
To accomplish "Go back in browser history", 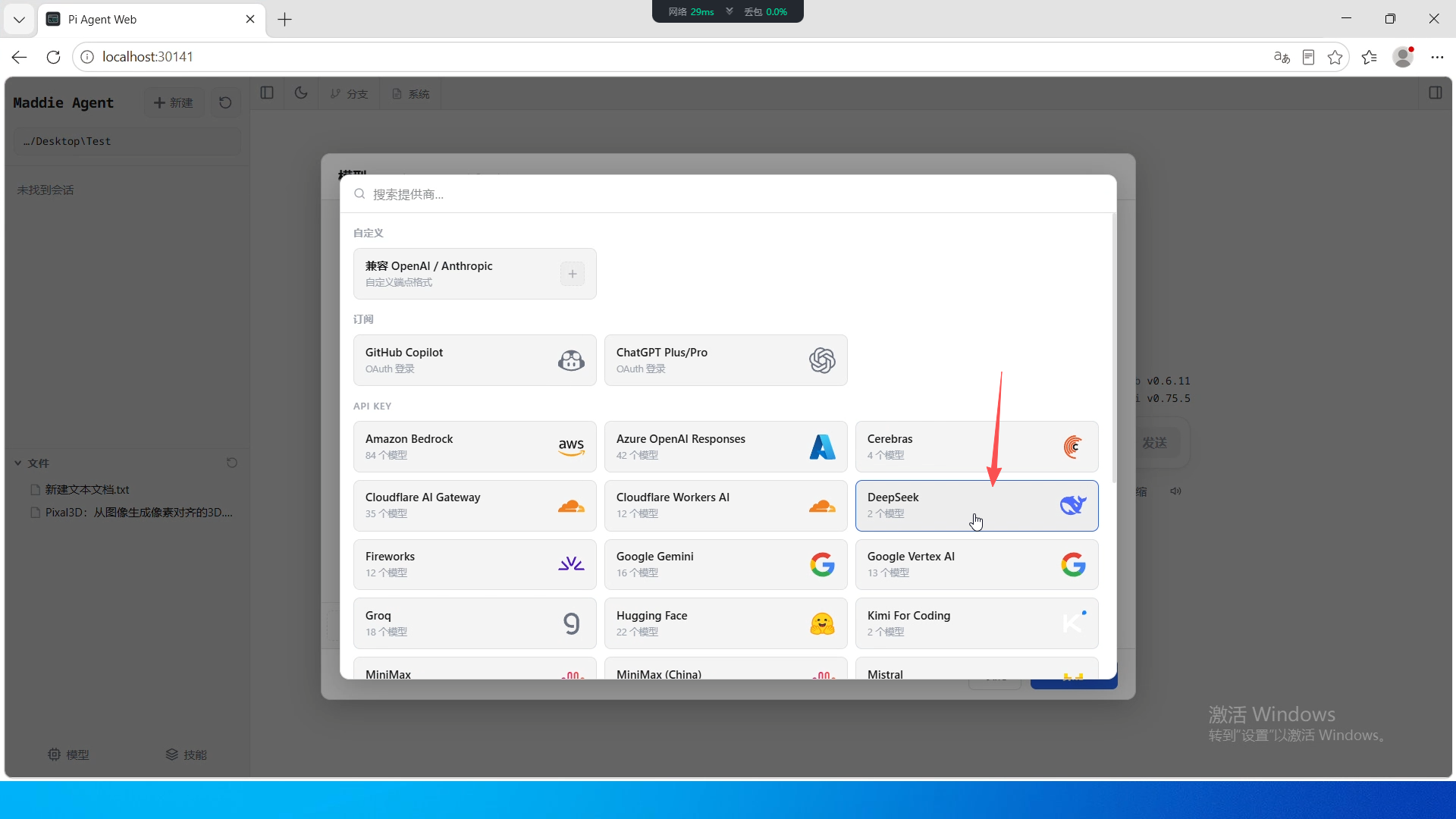I will (x=20, y=57).
